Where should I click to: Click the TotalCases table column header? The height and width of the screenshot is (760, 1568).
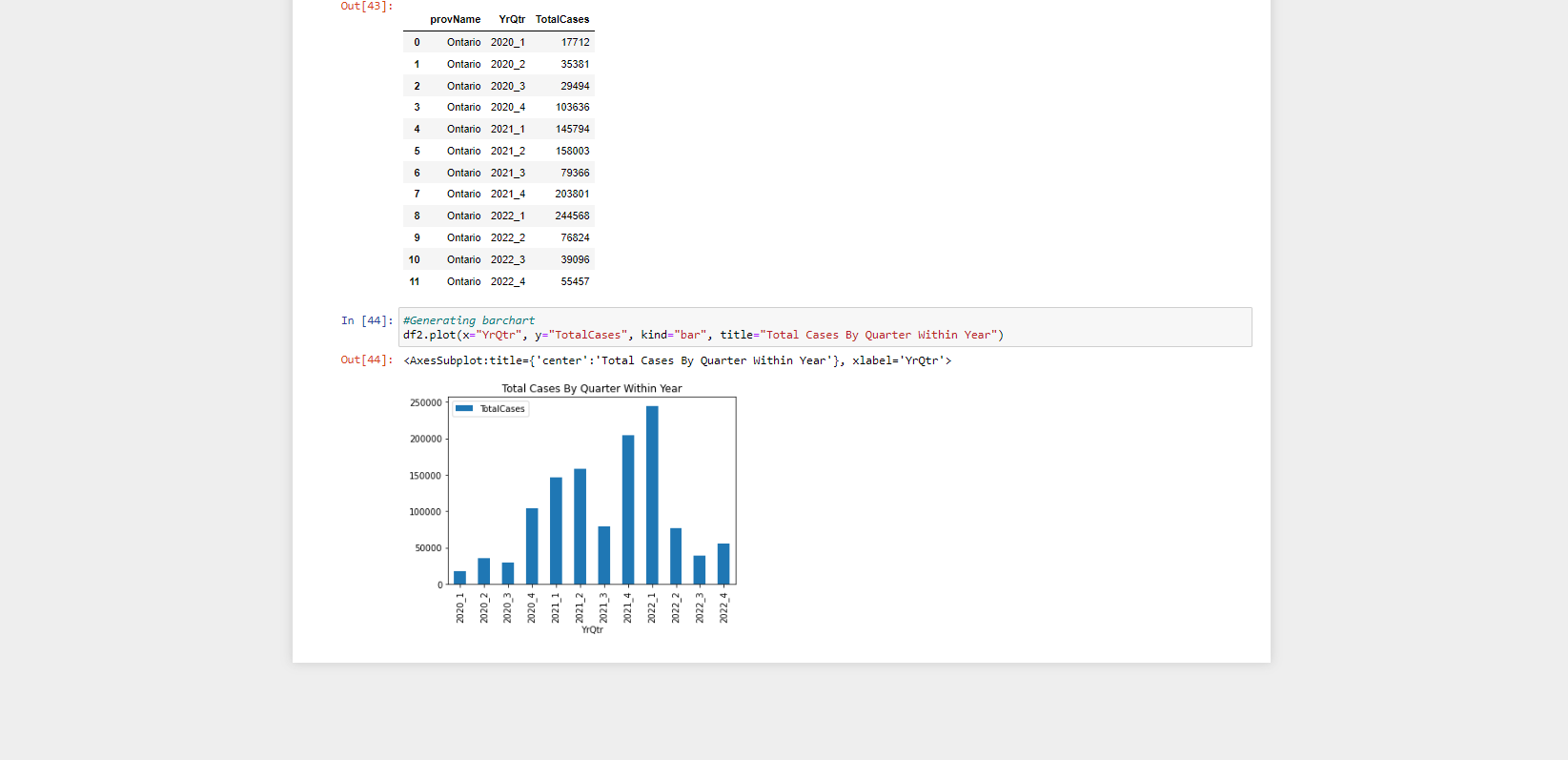point(562,19)
